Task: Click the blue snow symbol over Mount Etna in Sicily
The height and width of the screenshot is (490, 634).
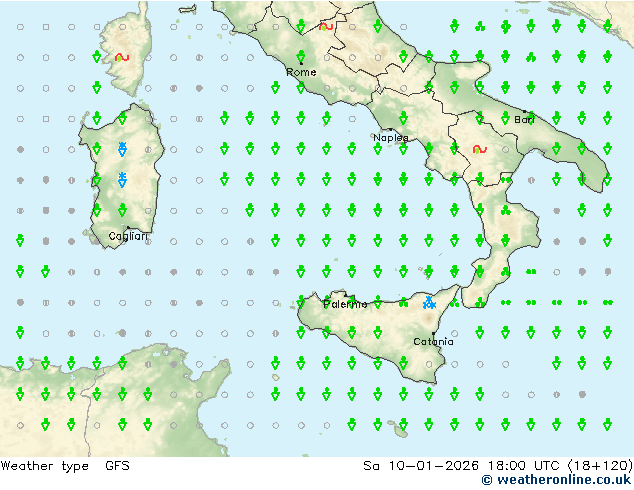Action: 429,302
